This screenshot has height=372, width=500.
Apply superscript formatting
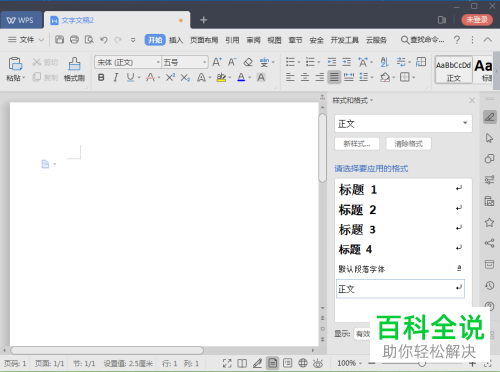(x=170, y=78)
